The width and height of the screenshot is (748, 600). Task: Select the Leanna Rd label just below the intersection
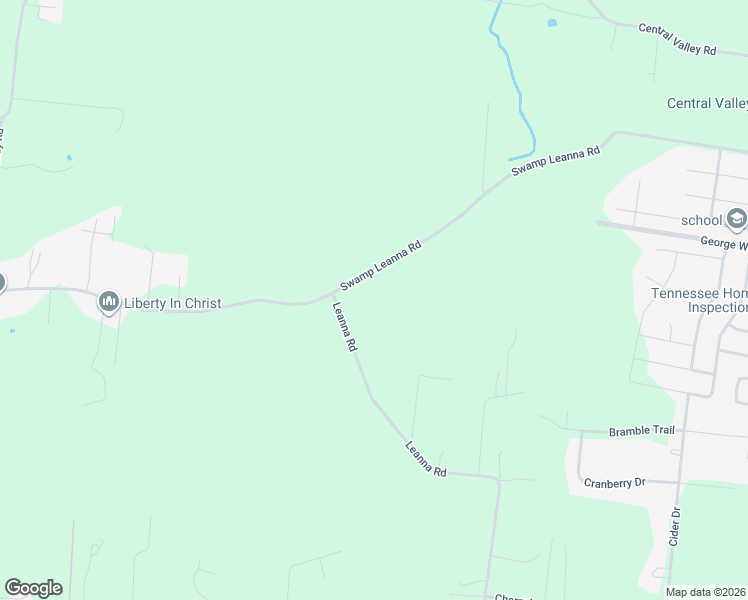[x=344, y=327]
